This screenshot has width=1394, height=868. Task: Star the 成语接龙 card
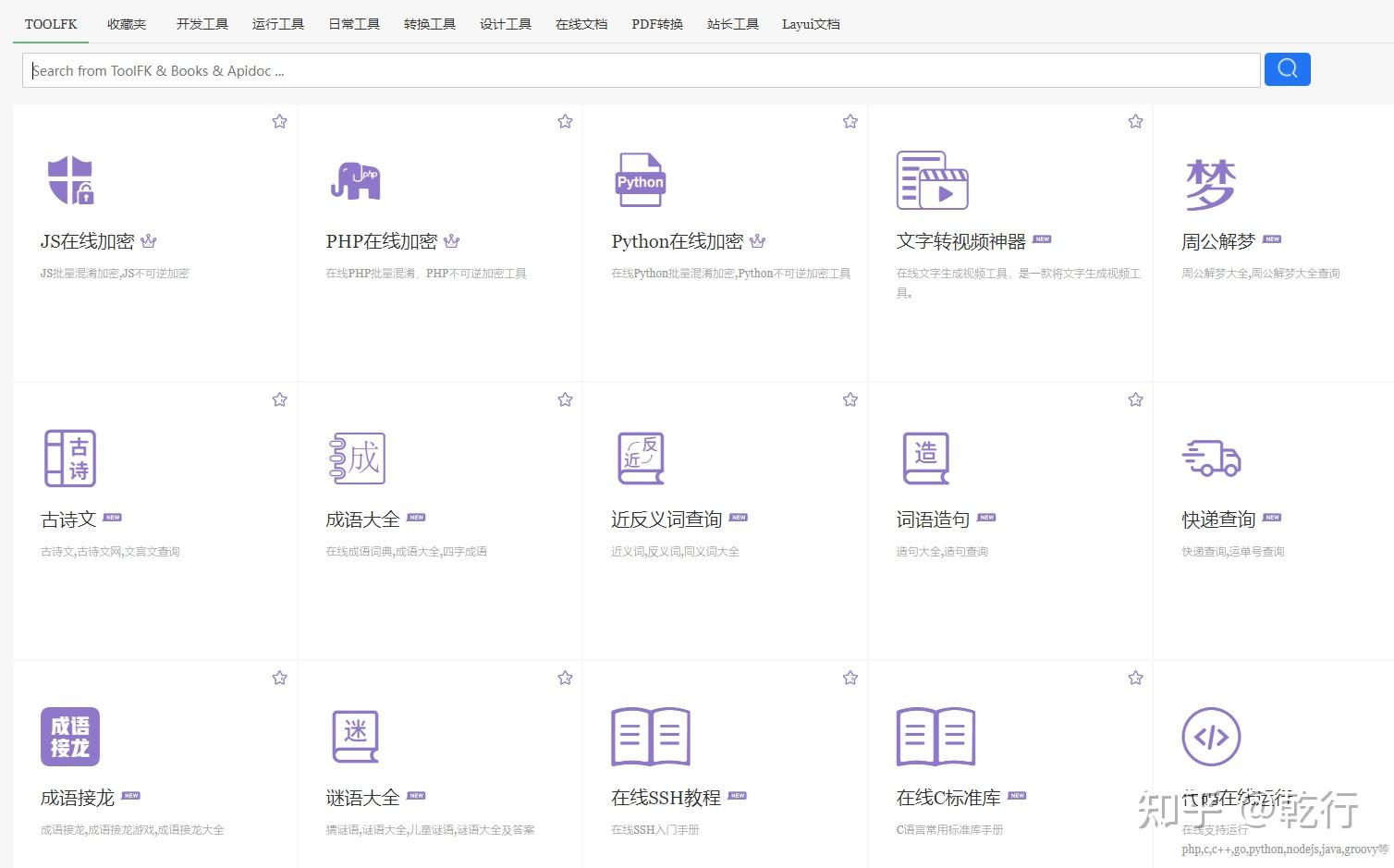point(280,678)
